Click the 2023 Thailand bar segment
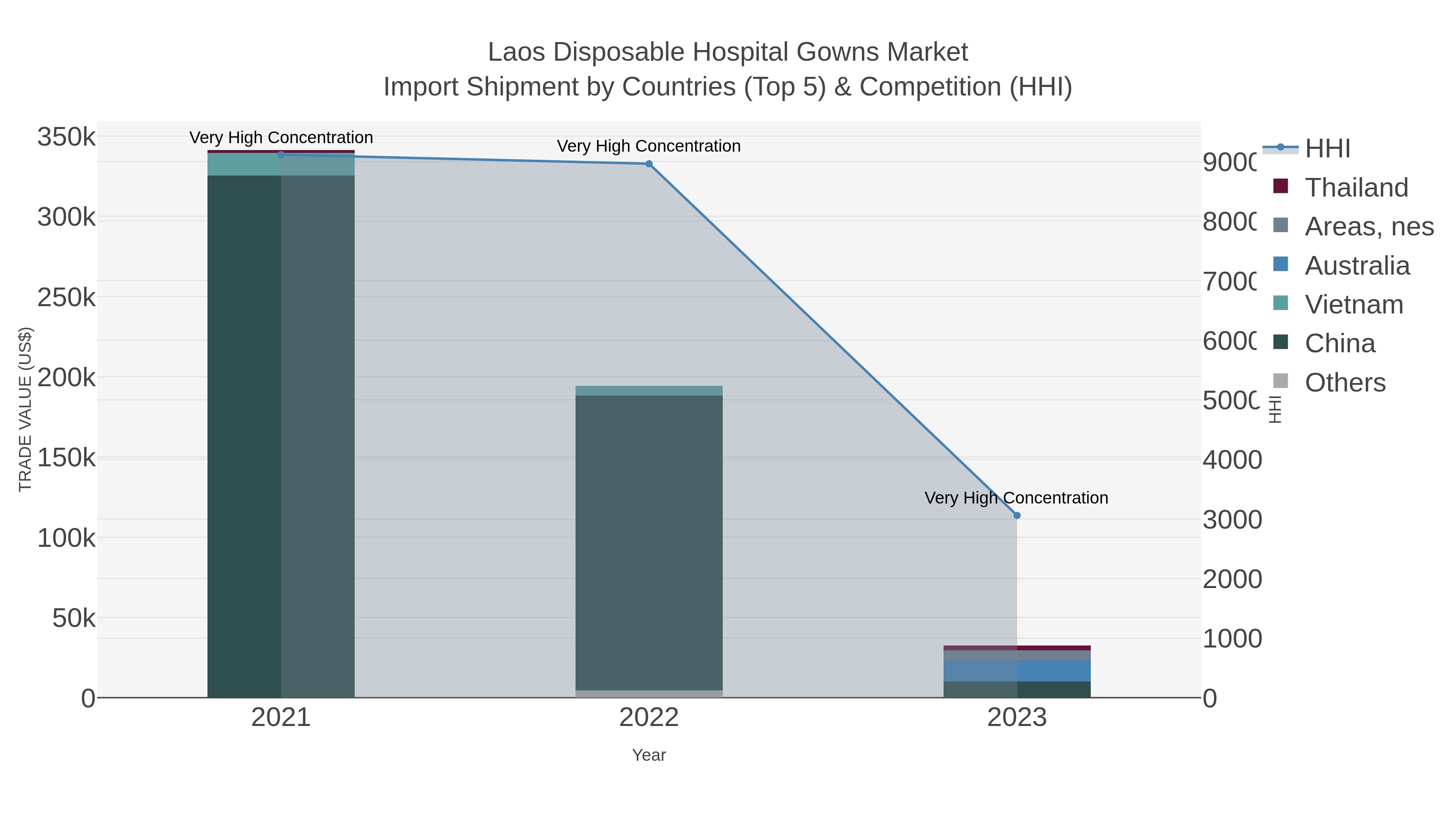 point(1017,648)
